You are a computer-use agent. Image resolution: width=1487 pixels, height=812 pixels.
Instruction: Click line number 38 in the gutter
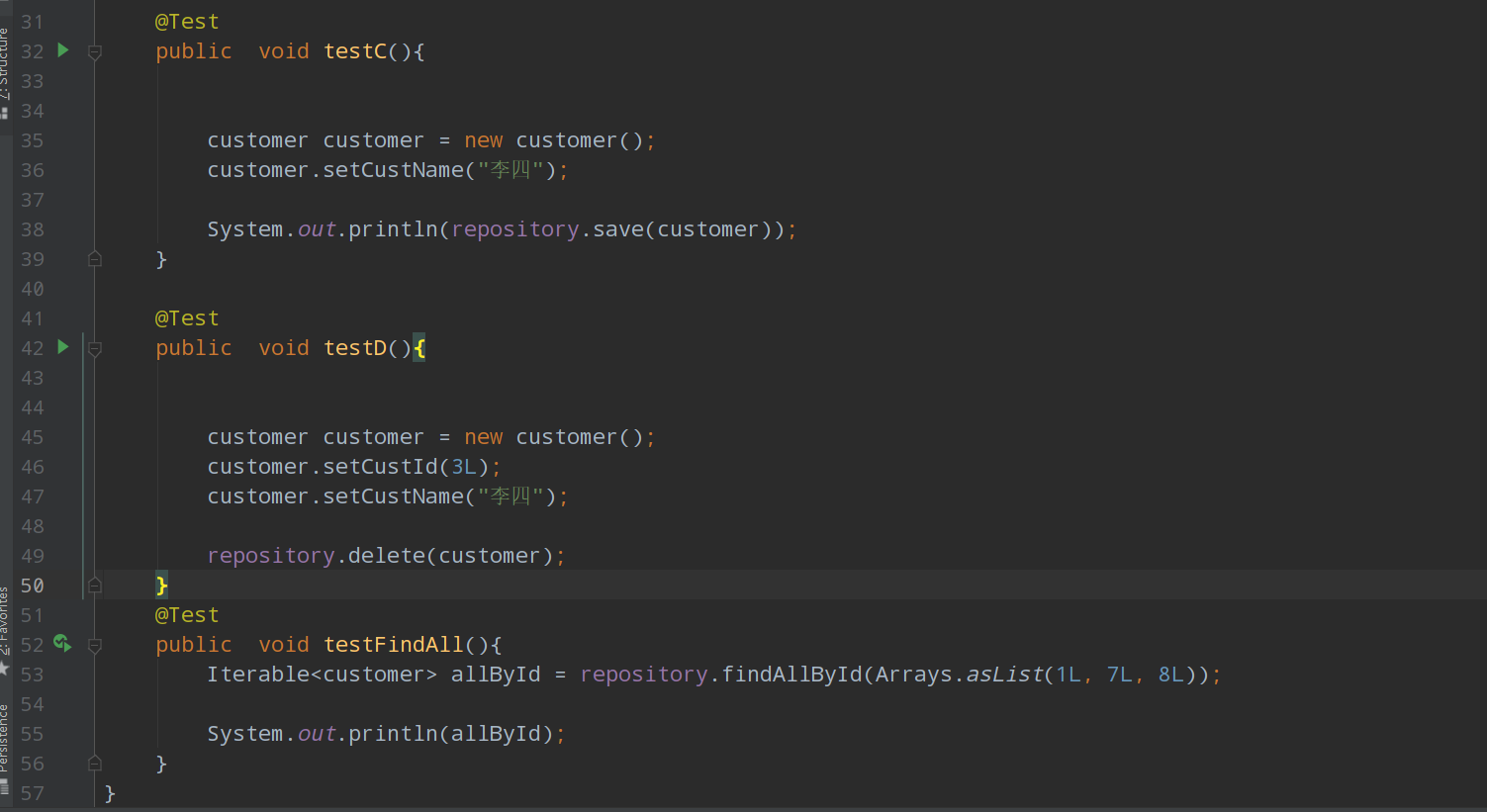coord(33,229)
